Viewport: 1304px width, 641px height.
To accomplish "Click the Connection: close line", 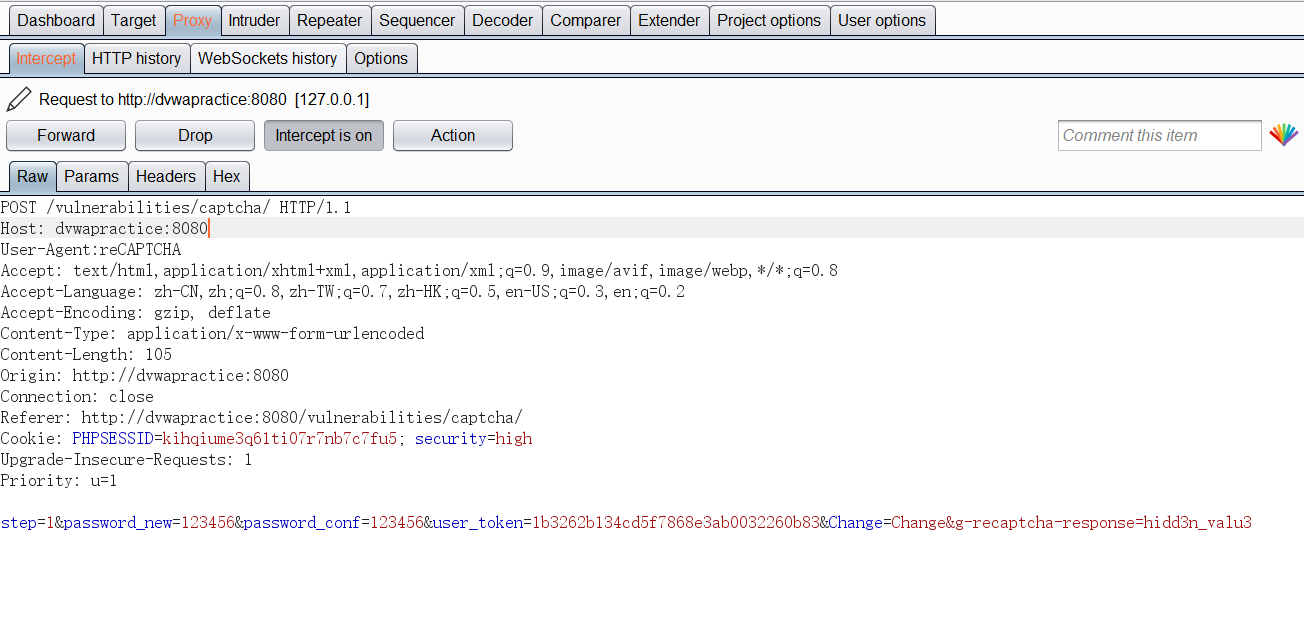I will tap(77, 397).
